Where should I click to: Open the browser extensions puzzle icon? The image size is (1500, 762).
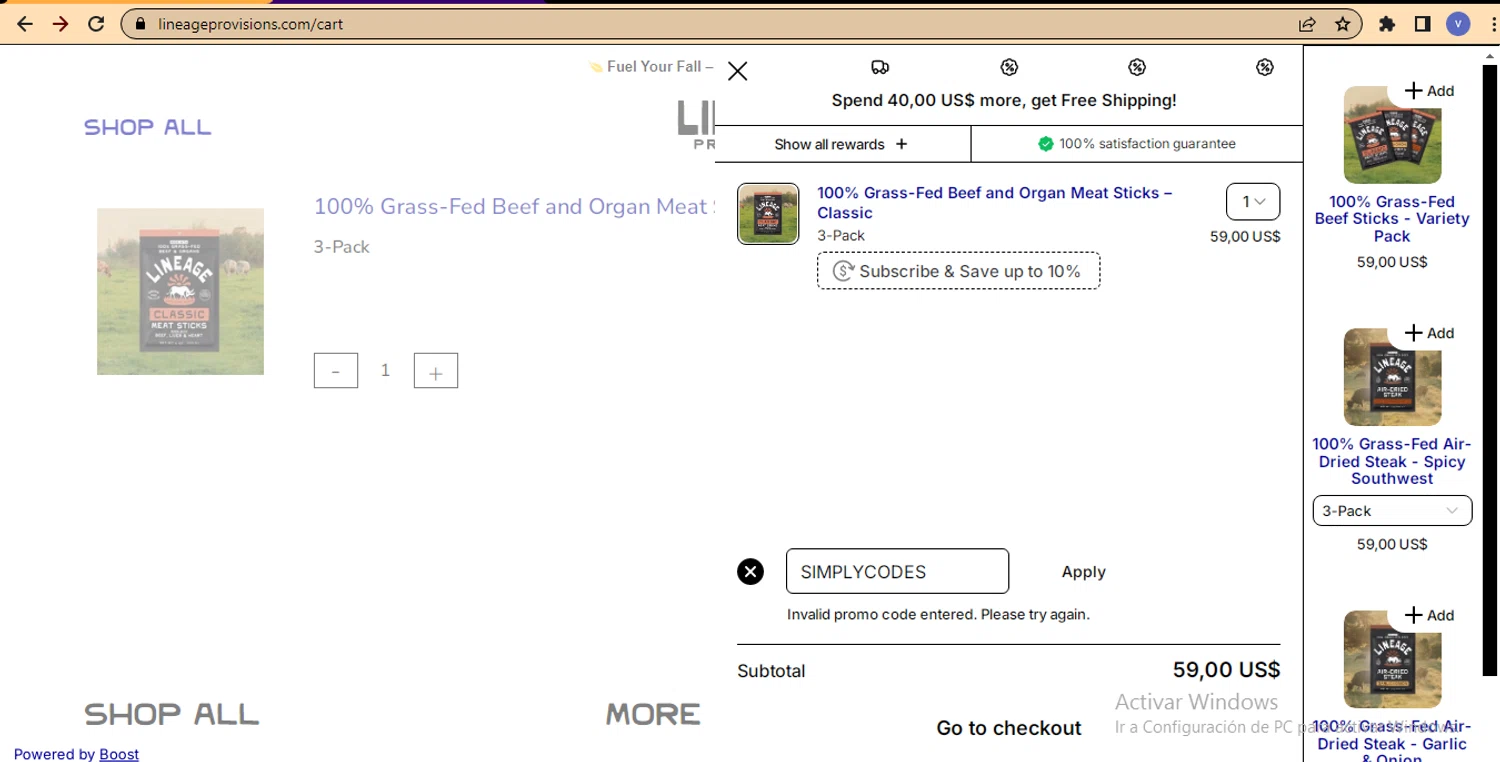tap(1387, 24)
